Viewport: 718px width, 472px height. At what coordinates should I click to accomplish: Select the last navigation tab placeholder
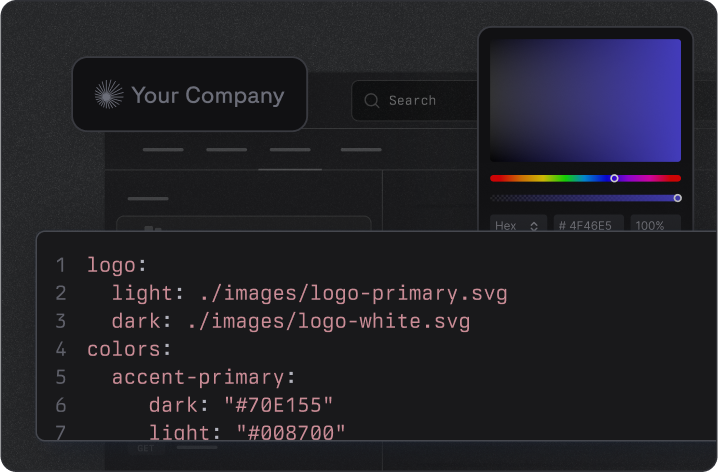point(361,150)
